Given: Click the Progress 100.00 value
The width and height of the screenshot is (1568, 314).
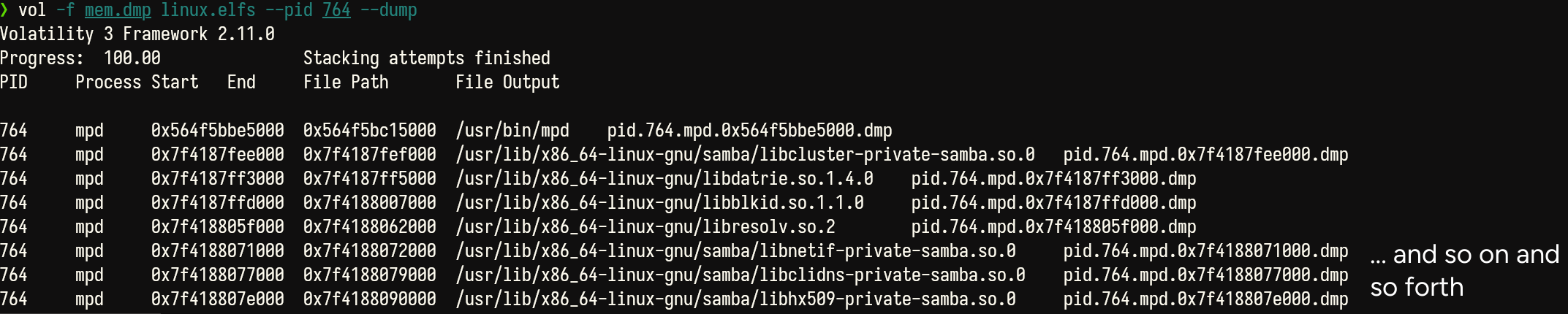Looking at the screenshot, I should coord(132,58).
